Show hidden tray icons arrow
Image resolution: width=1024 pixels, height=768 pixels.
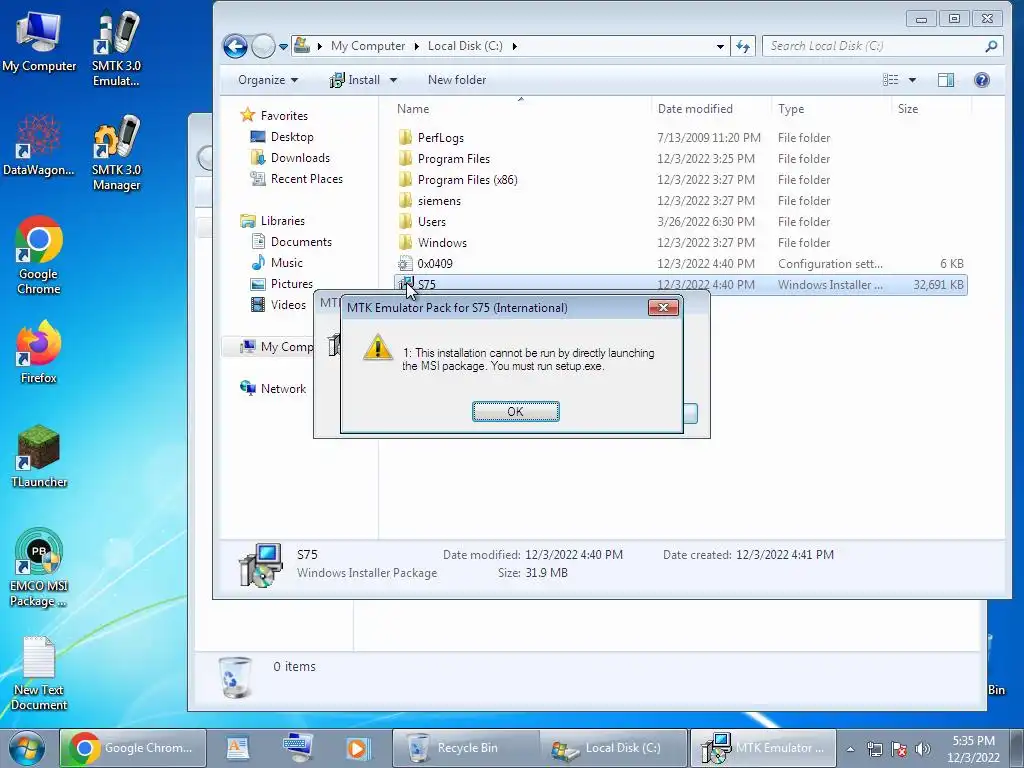point(850,749)
